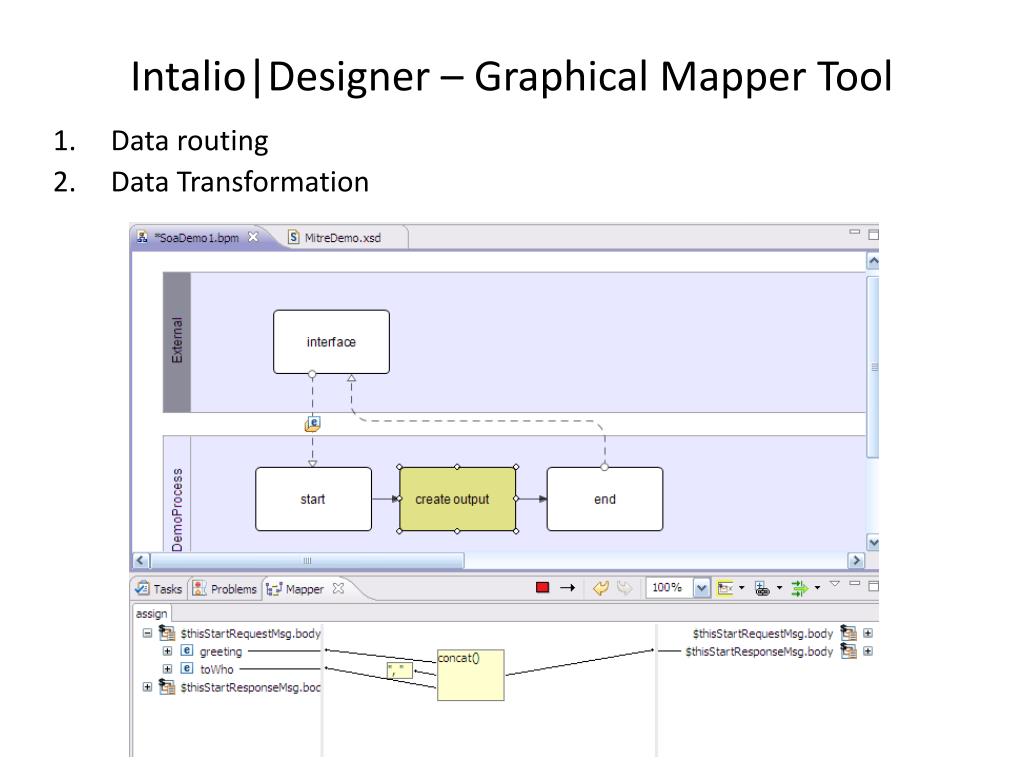
Task: Select the end task box
Action: [x=605, y=499]
